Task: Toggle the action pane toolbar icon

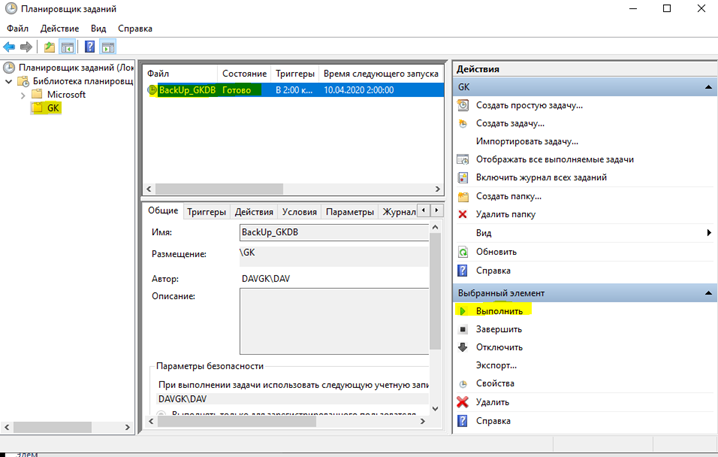Action: [108, 47]
